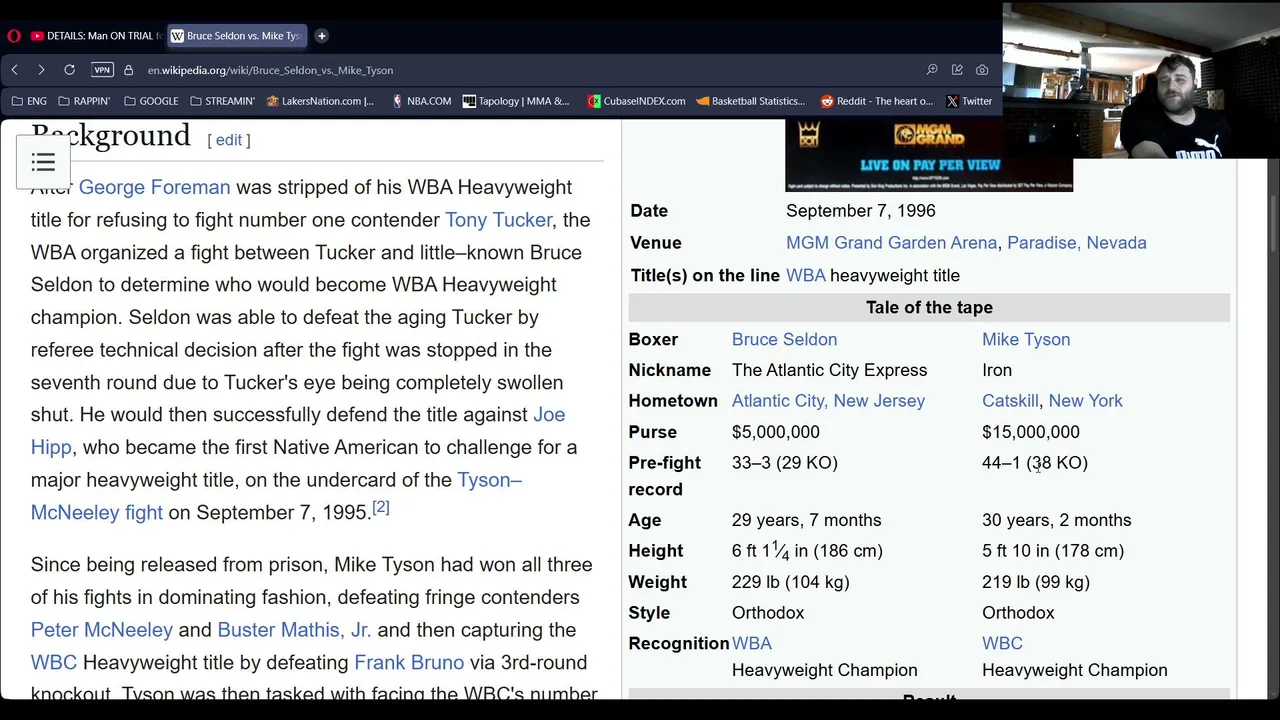Open the NBA.COM bookmark
This screenshot has width=1280, height=720.
coord(421,101)
